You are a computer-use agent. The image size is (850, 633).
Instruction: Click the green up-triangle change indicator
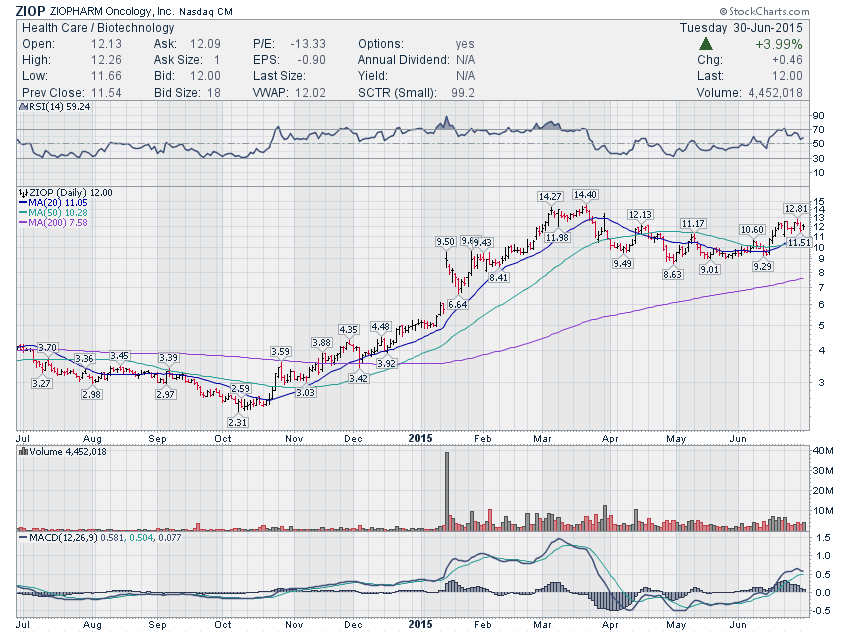coord(705,44)
